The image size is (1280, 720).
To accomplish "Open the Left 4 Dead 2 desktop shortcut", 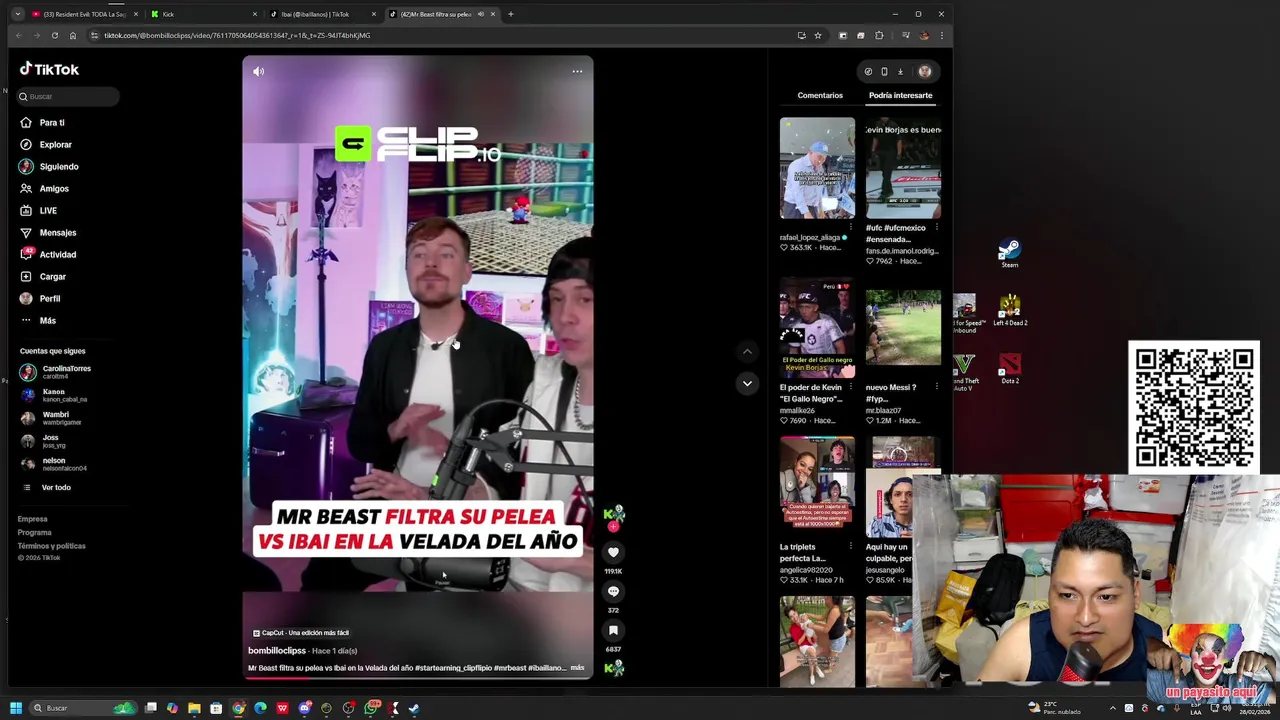I will click(1010, 310).
